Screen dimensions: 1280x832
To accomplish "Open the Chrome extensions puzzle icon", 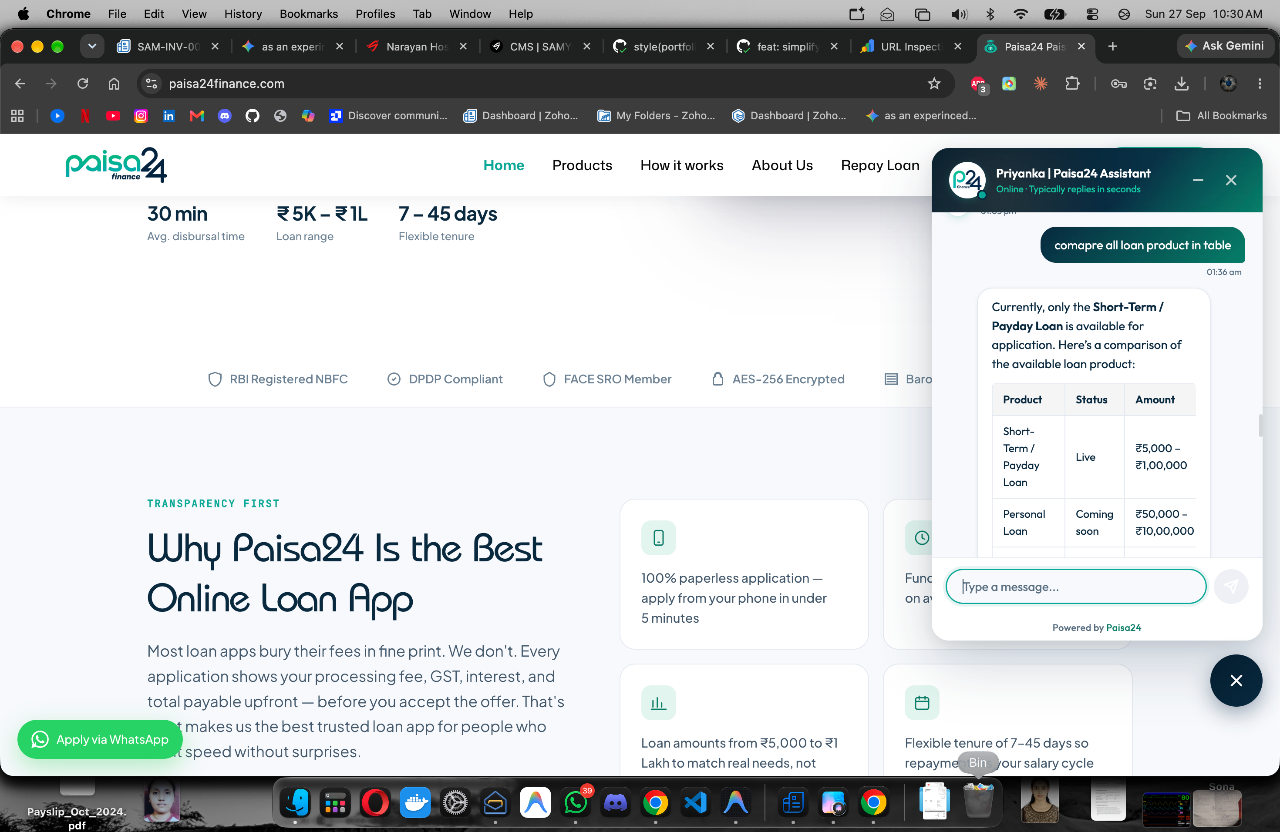I will pyautogui.click(x=1073, y=84).
